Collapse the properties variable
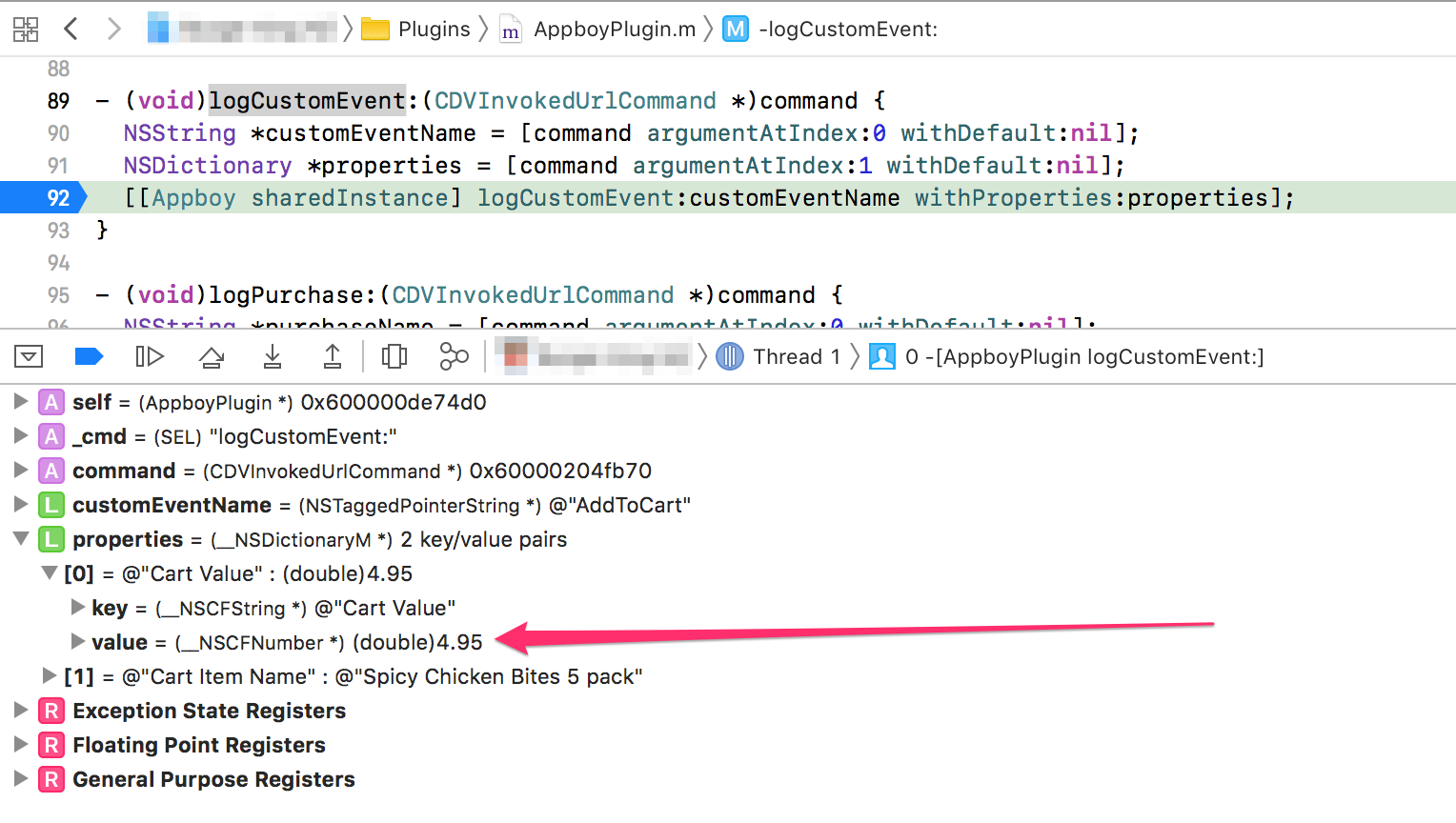1456x823 pixels. click(x=21, y=539)
